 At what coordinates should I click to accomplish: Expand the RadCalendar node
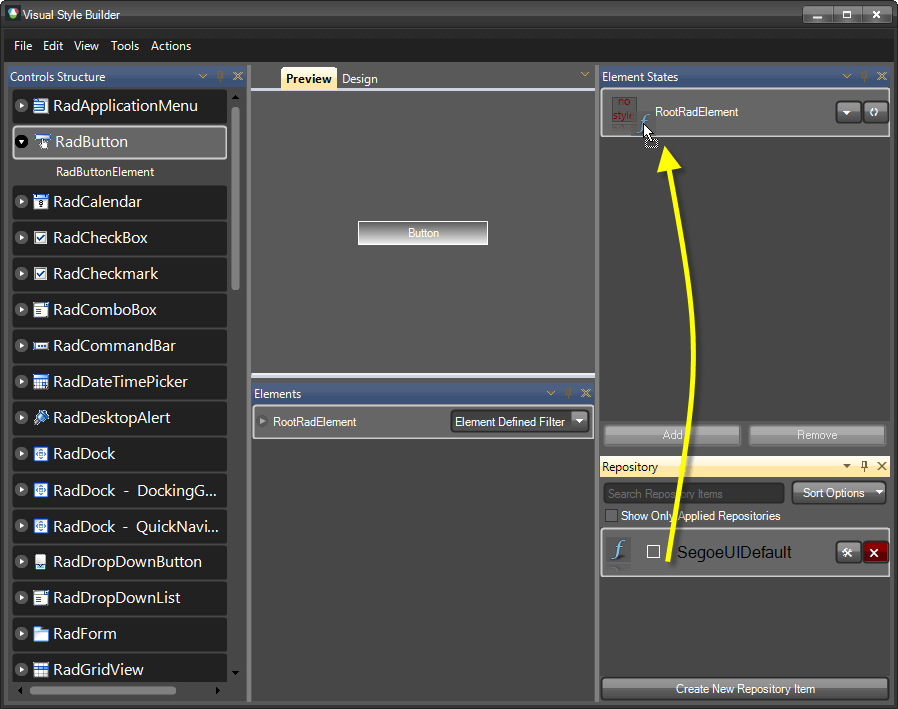pos(22,202)
